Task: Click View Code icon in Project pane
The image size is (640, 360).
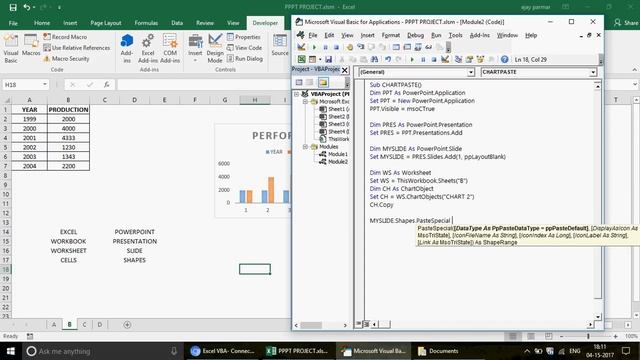Action: click(x=299, y=82)
